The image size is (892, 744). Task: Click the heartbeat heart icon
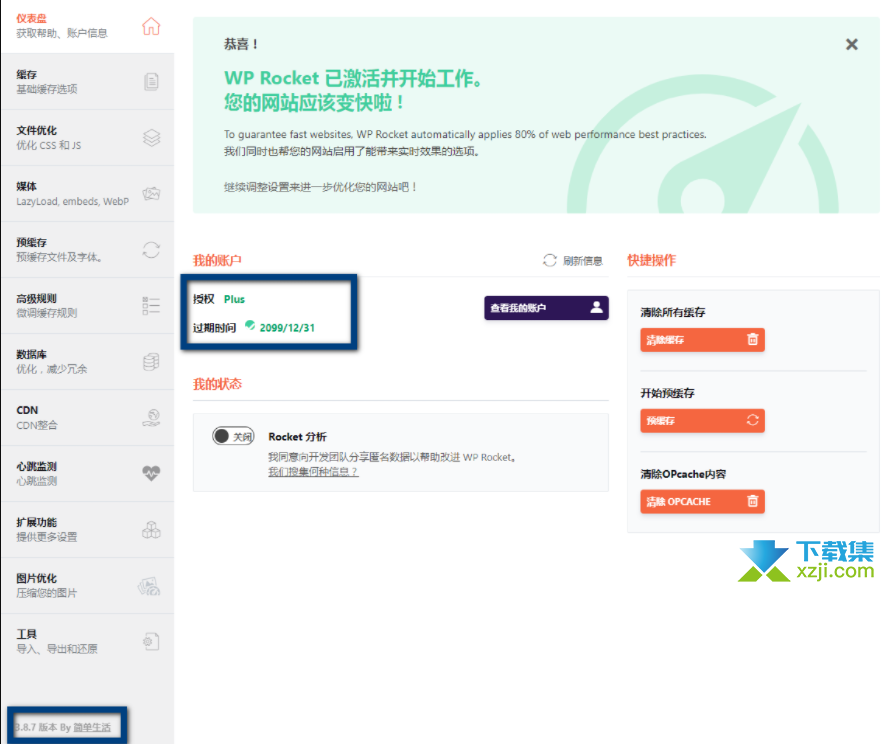[x=151, y=473]
